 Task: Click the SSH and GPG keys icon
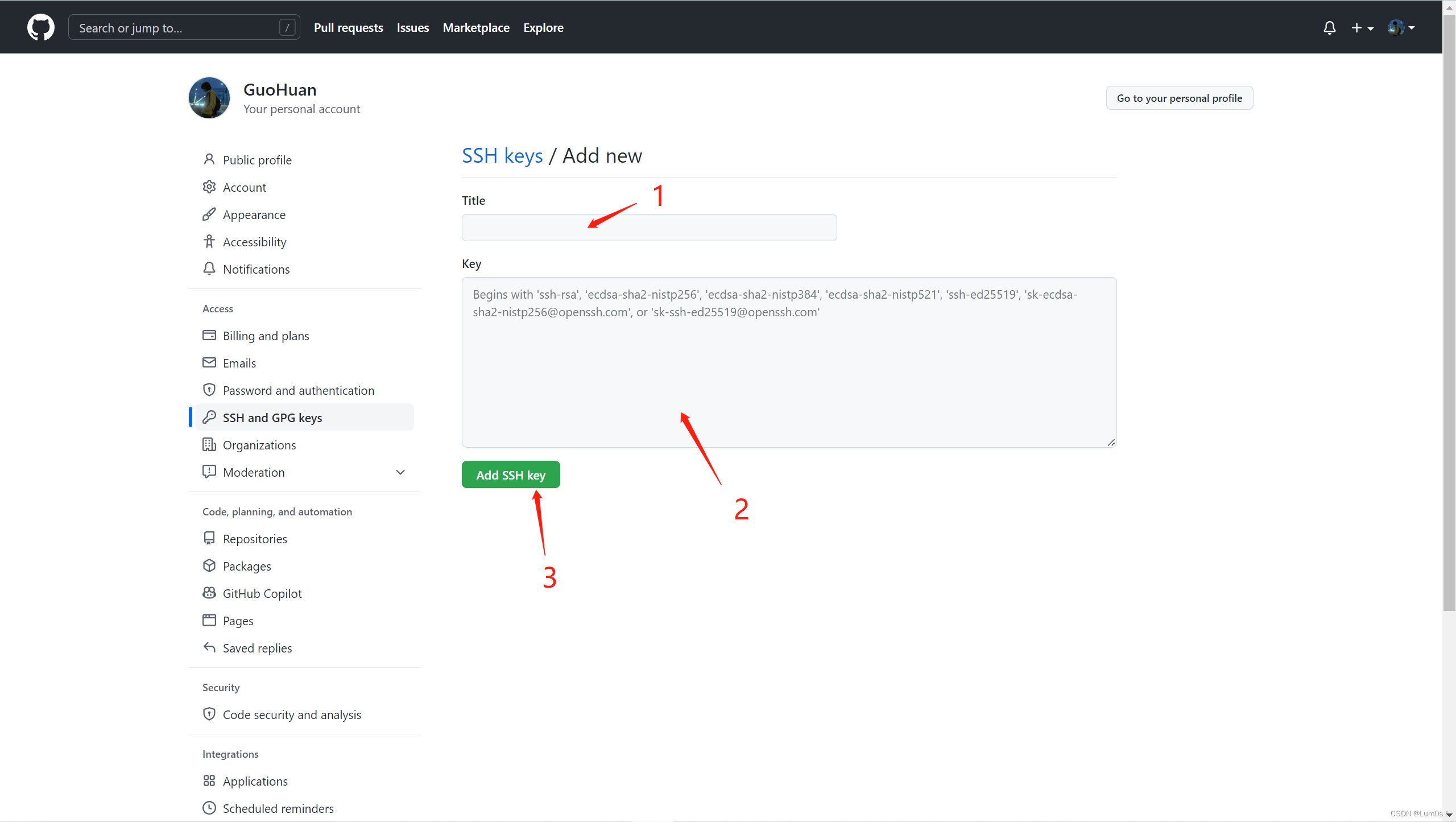point(209,417)
